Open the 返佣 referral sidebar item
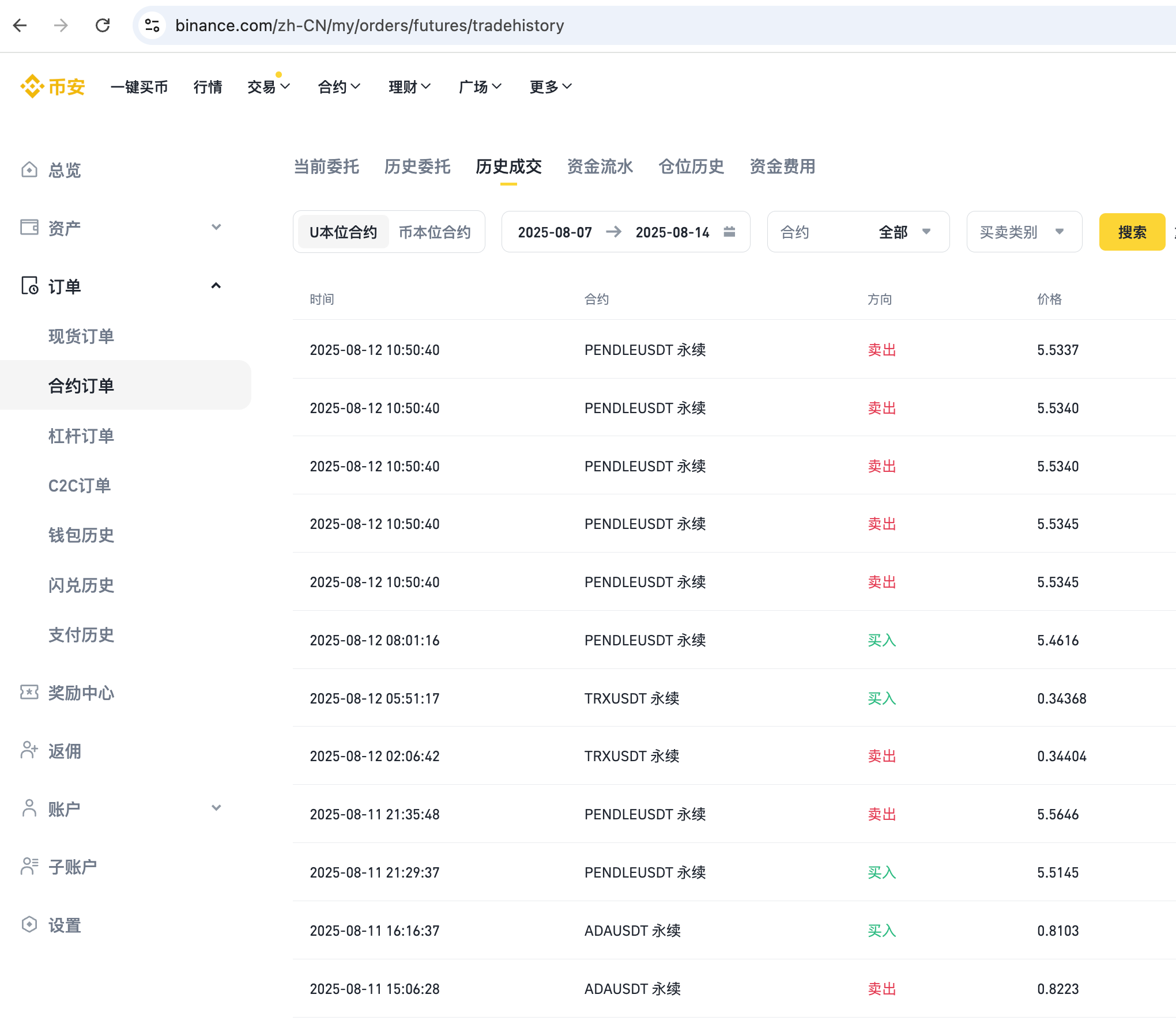Viewport: 1176px width, 1036px height. coord(65,751)
